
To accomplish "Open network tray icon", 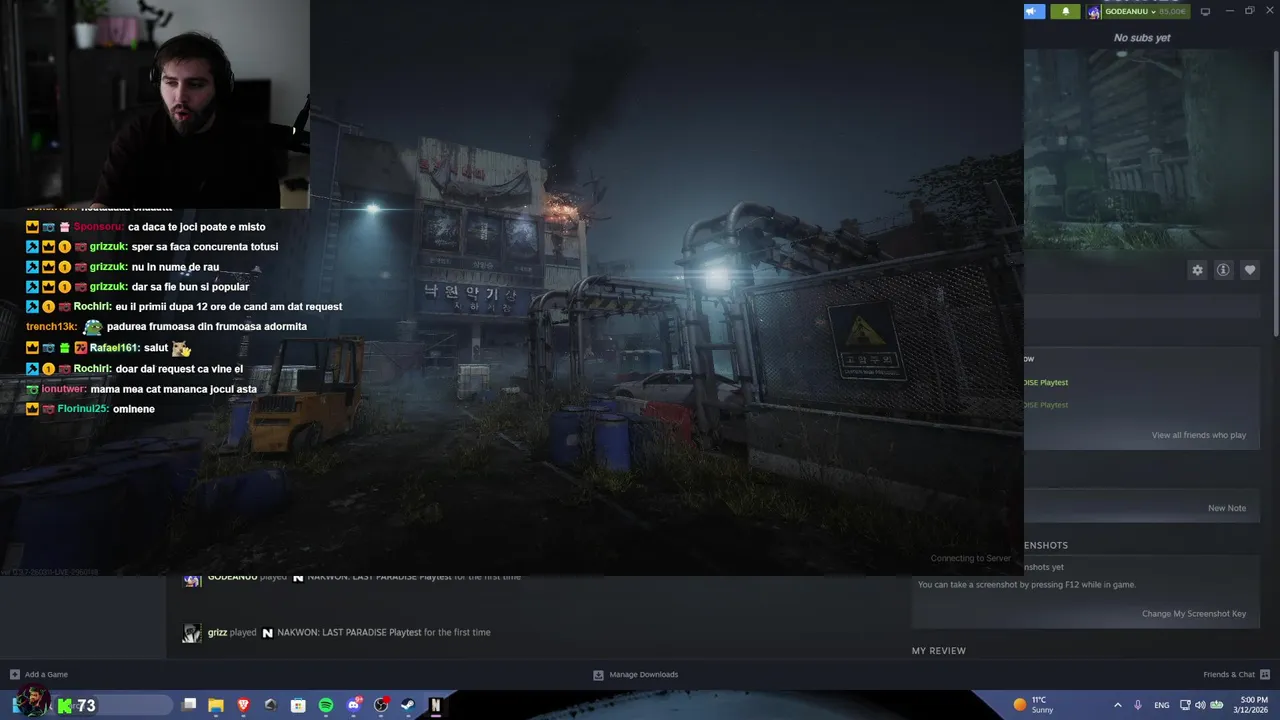I will point(1185,705).
